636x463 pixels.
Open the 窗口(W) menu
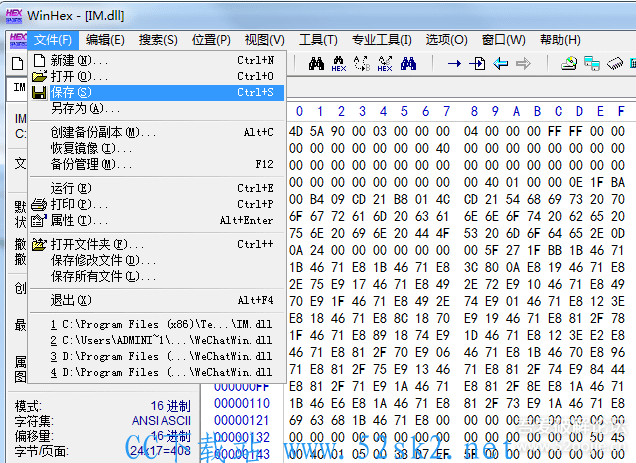pos(503,40)
